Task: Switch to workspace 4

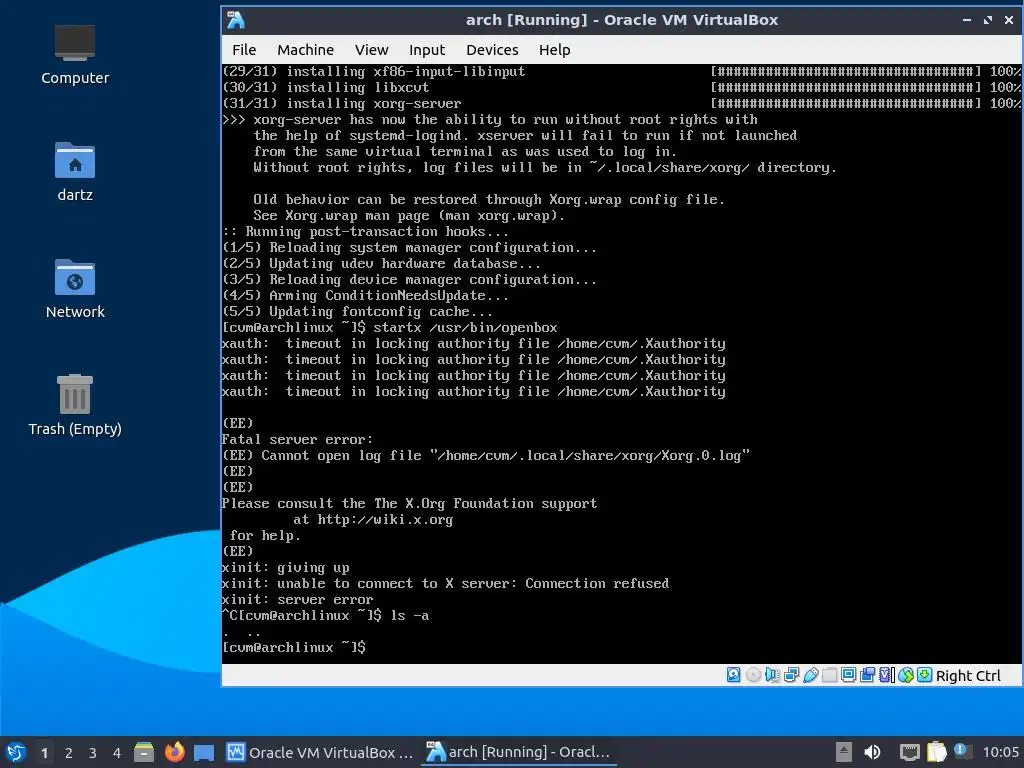Action: pyautogui.click(x=117, y=752)
